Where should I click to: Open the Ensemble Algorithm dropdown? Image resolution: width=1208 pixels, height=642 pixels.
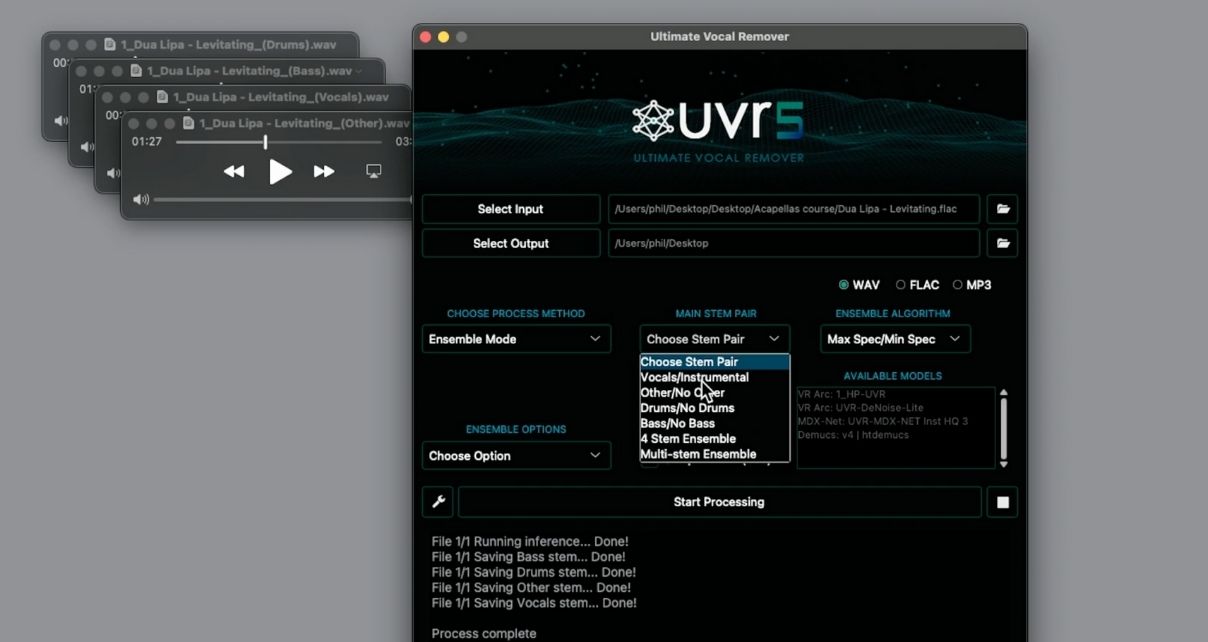coord(895,339)
